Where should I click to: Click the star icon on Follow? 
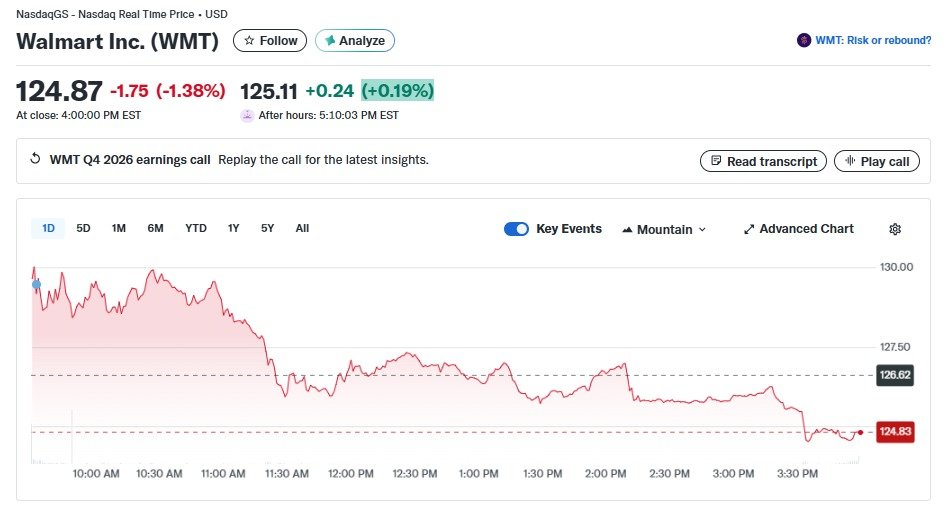(249, 41)
